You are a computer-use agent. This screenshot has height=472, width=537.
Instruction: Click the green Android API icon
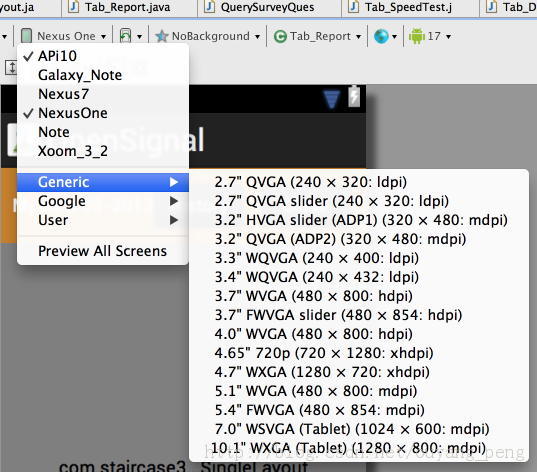[x=416, y=36]
